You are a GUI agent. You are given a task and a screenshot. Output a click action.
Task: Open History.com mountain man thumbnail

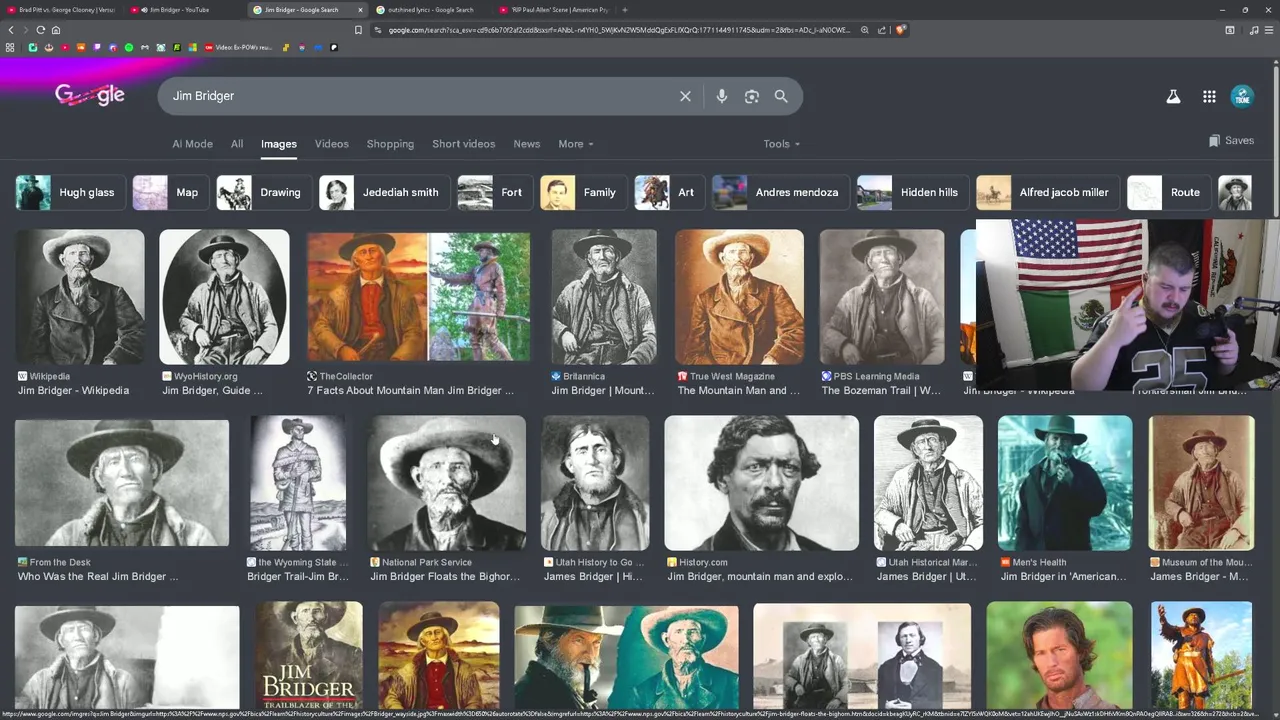761,483
